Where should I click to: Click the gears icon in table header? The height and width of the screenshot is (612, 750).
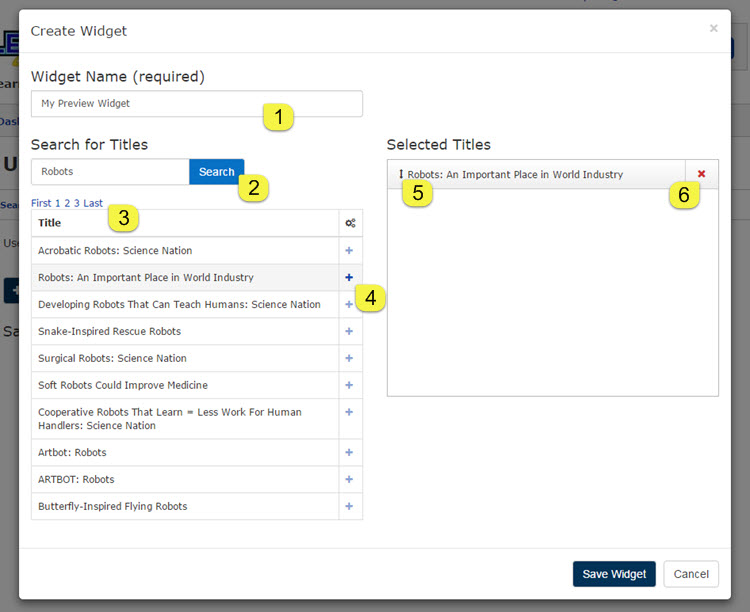tap(349, 223)
